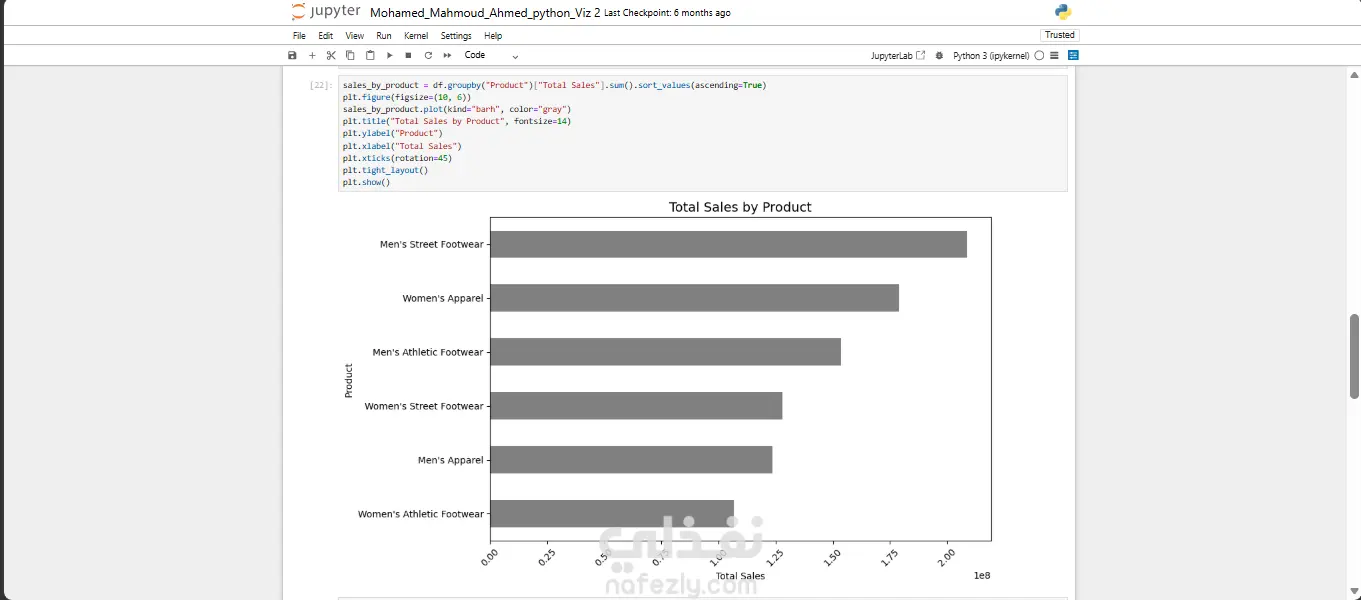Copy the selected cell icon
Viewport: 1361px width, 600px height.
(x=350, y=56)
